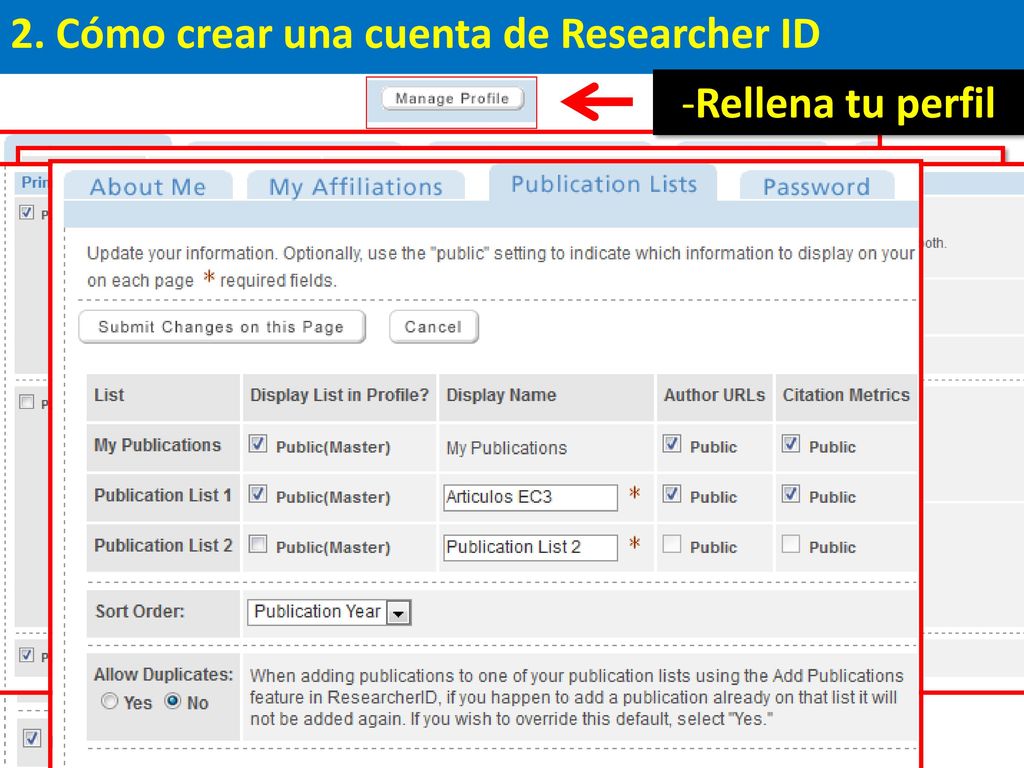1024x768 pixels.
Task: Click the 'Allow Duplicates:' label
Action: 163,675
